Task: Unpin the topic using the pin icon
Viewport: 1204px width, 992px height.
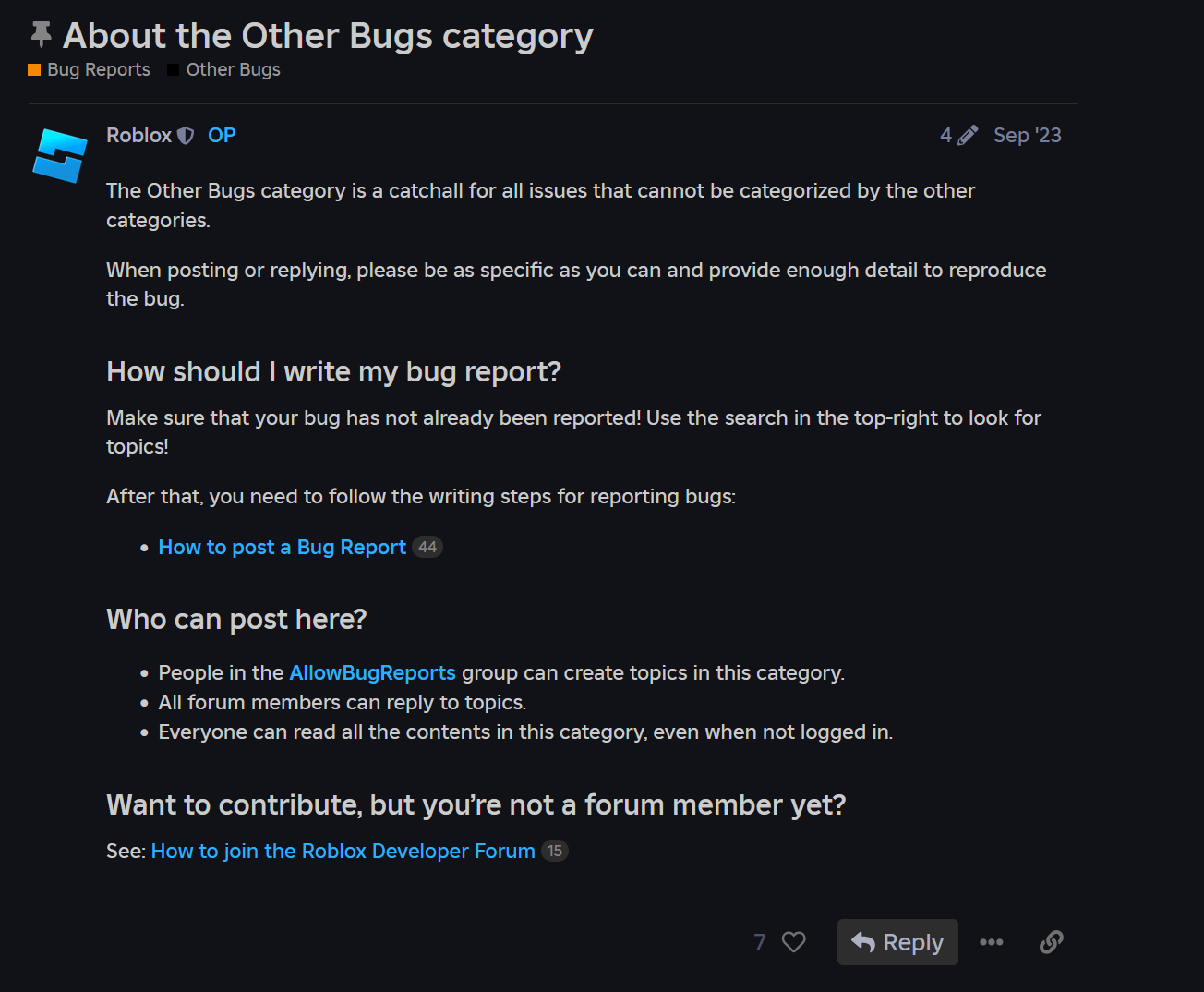Action: (x=40, y=32)
